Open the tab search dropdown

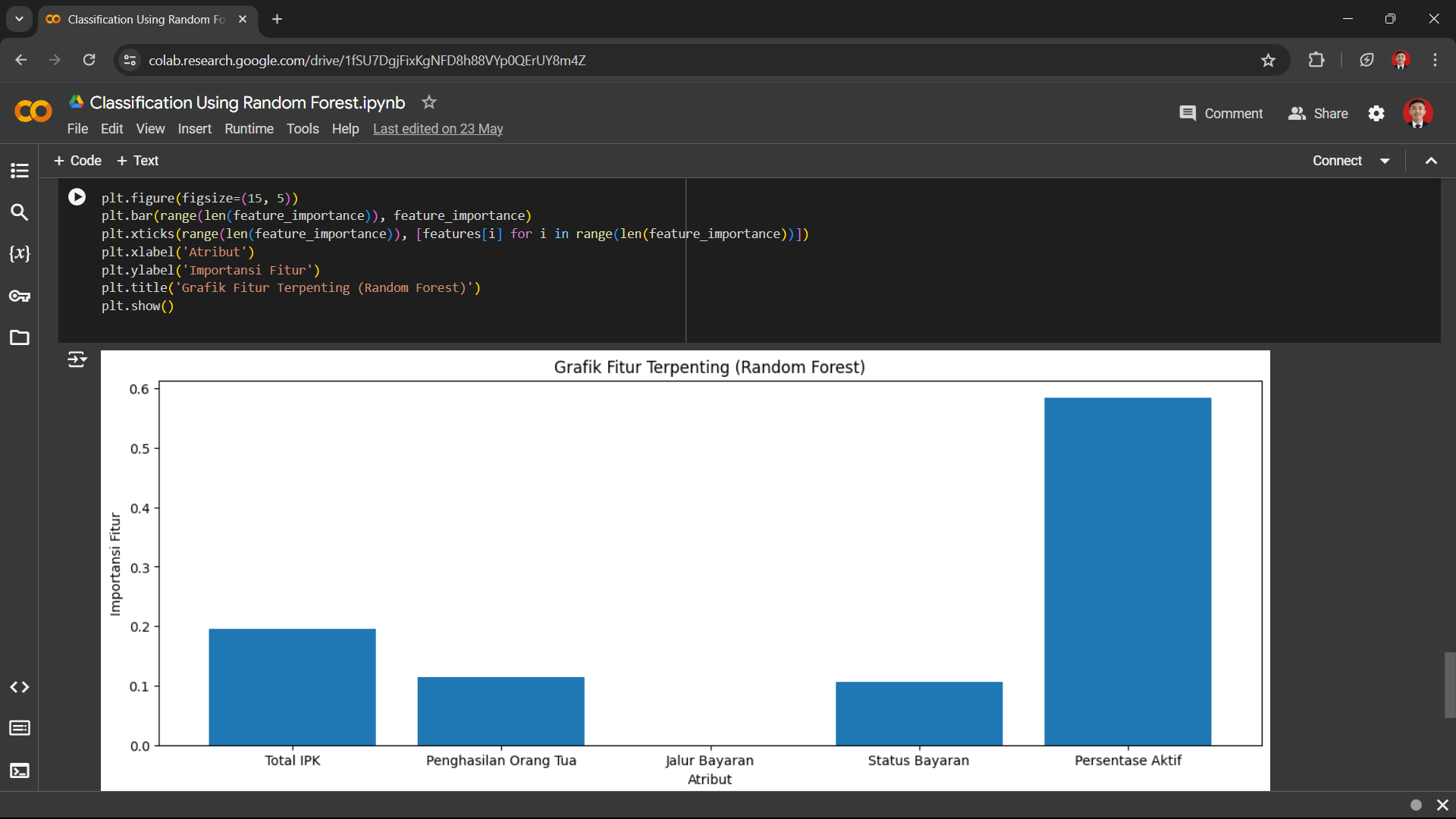click(20, 19)
